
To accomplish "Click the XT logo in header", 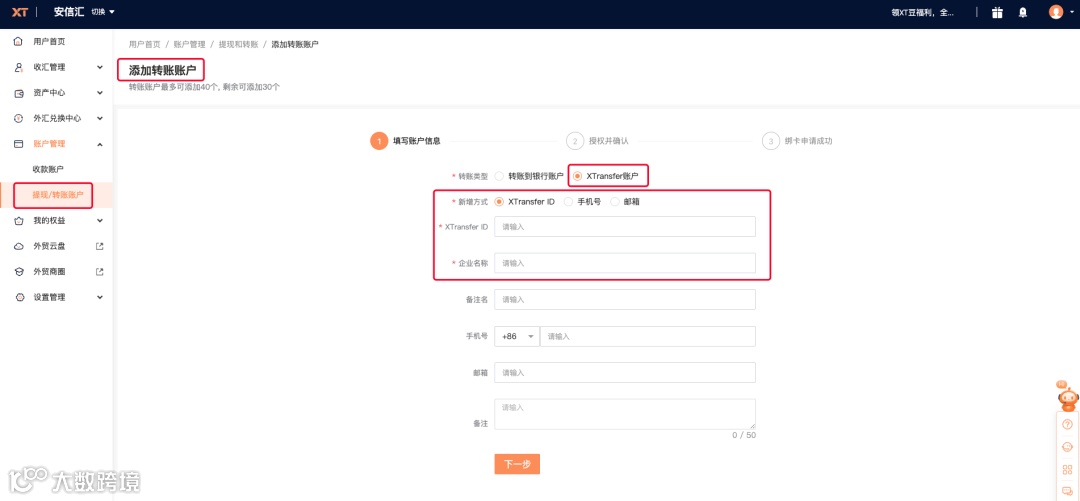I will point(21,12).
